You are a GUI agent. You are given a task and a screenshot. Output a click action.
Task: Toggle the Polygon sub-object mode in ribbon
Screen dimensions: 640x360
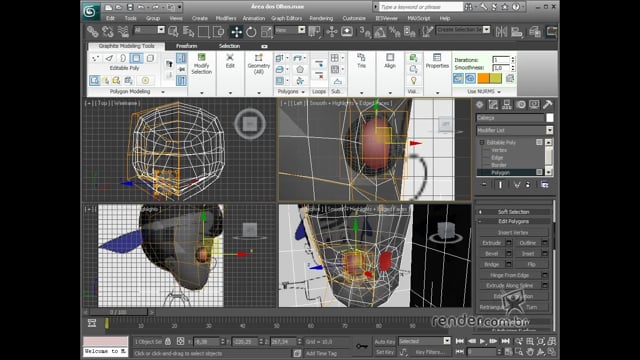coord(136,58)
